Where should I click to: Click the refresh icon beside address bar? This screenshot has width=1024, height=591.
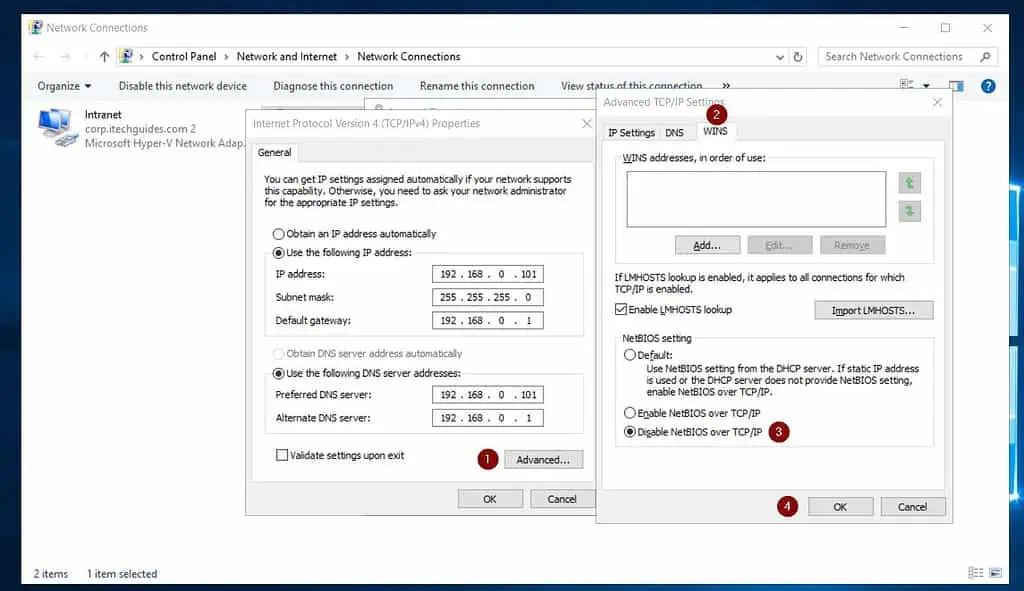[x=797, y=57]
